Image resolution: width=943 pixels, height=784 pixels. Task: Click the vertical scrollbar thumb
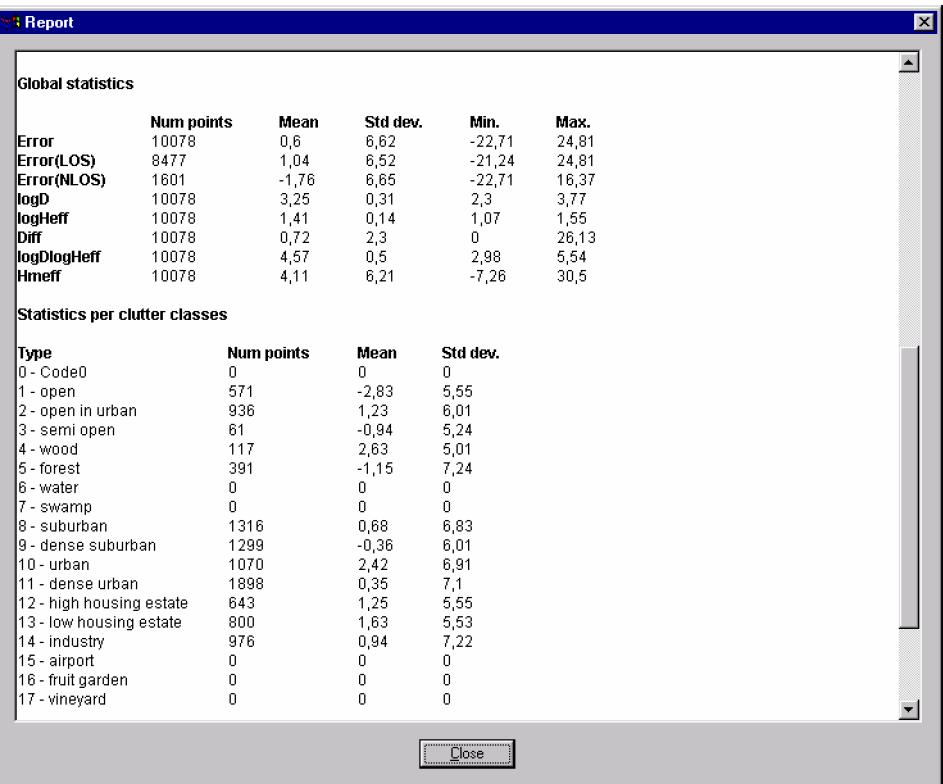click(x=909, y=487)
